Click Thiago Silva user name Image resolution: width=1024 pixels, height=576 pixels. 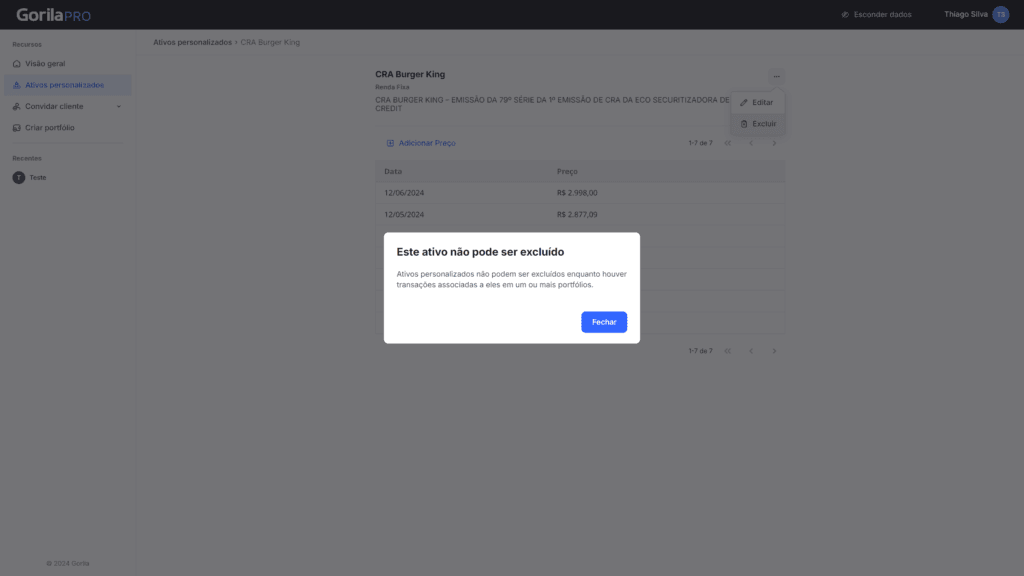966,14
